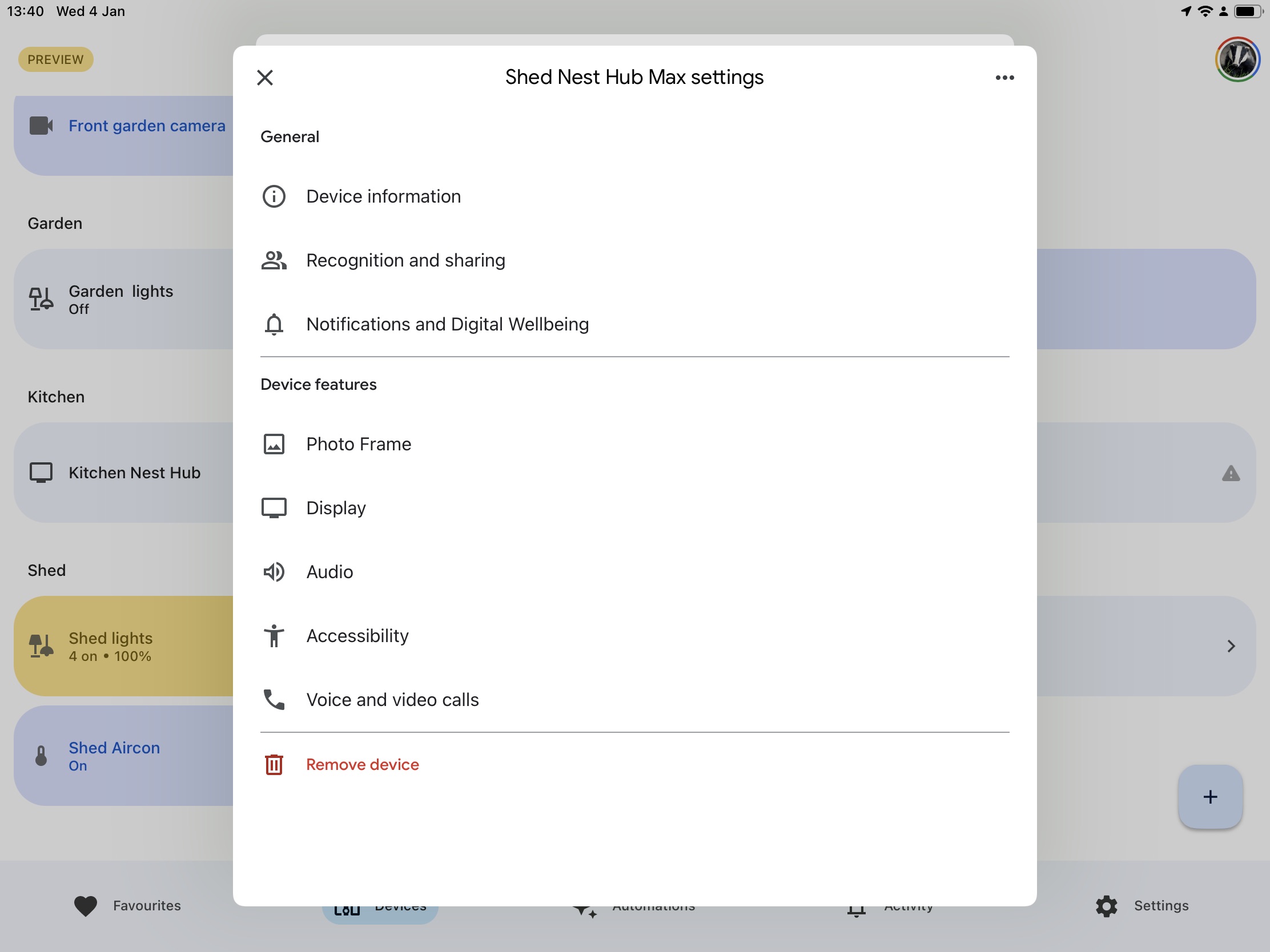Toggle Garden lights tile
1270x952 pixels.
point(123,299)
